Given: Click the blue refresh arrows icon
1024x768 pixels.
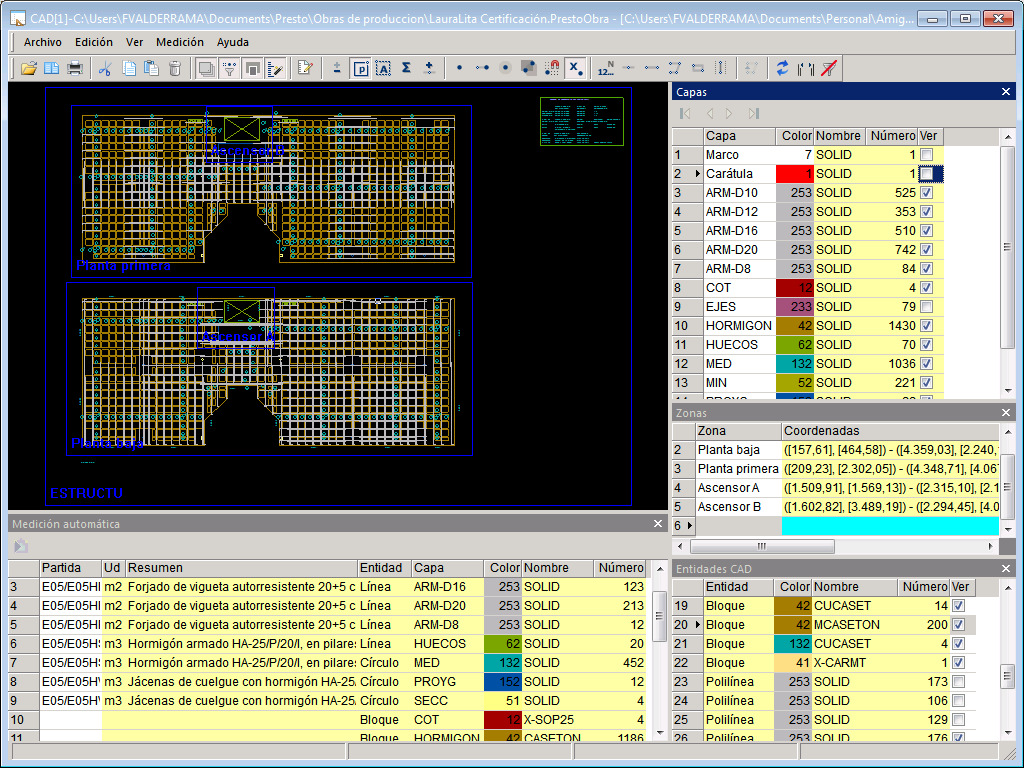Looking at the screenshot, I should pos(782,68).
